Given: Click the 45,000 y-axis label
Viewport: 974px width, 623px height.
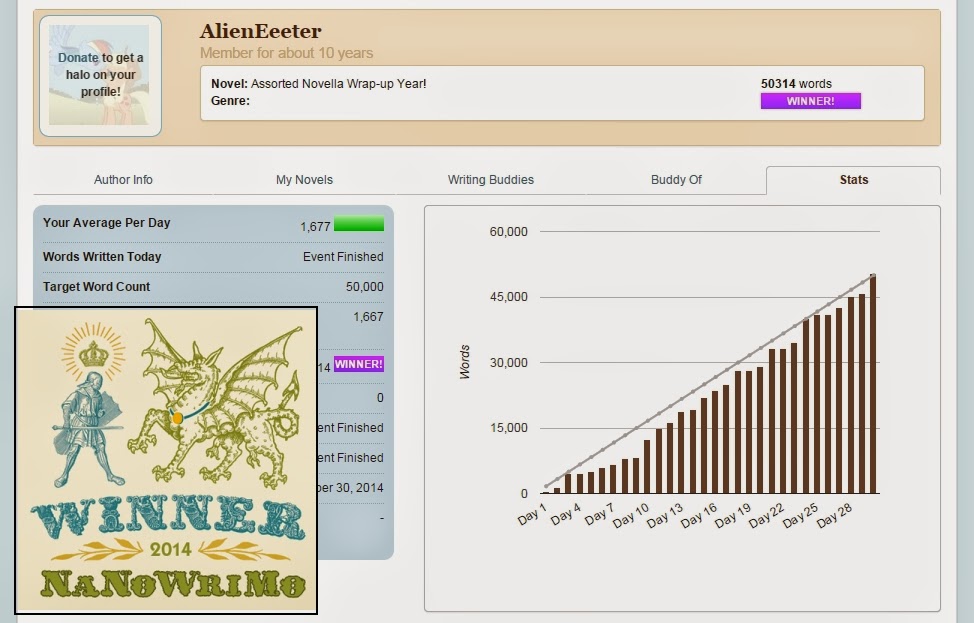Looking at the screenshot, I should pyautogui.click(x=508, y=297).
